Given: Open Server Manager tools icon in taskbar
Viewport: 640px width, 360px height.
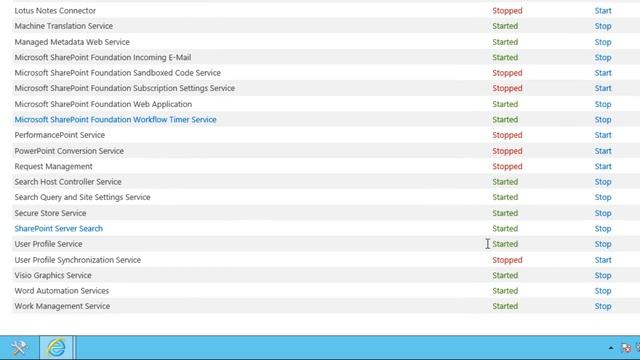Looking at the screenshot, I should click(x=18, y=348).
